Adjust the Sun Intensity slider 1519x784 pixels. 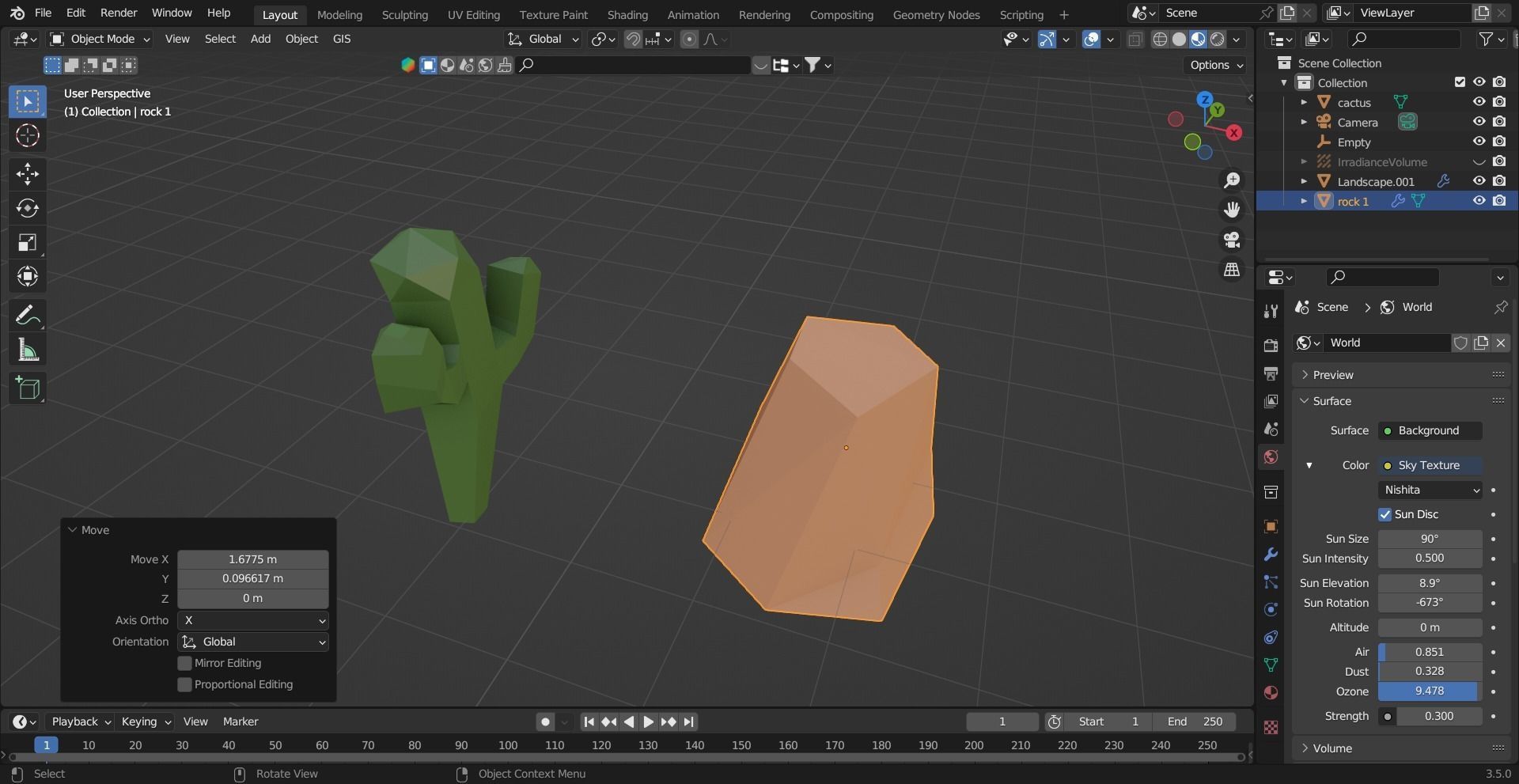click(x=1428, y=558)
